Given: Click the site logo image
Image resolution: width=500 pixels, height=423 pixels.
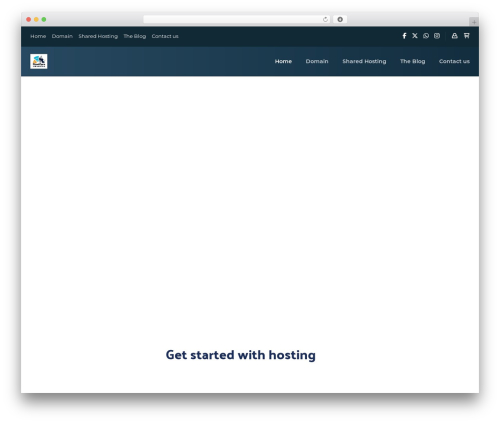Looking at the screenshot, I should coord(39,61).
